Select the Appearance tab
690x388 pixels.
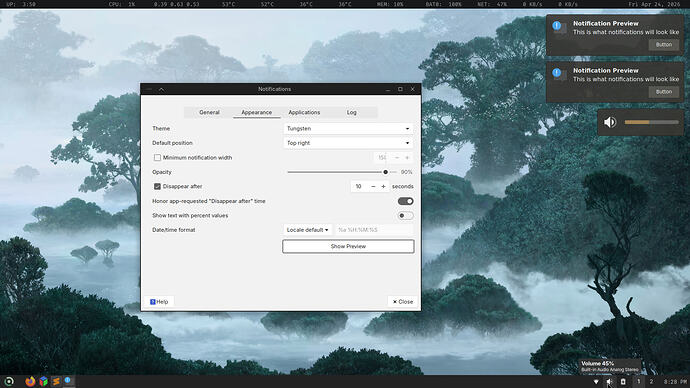pos(257,112)
